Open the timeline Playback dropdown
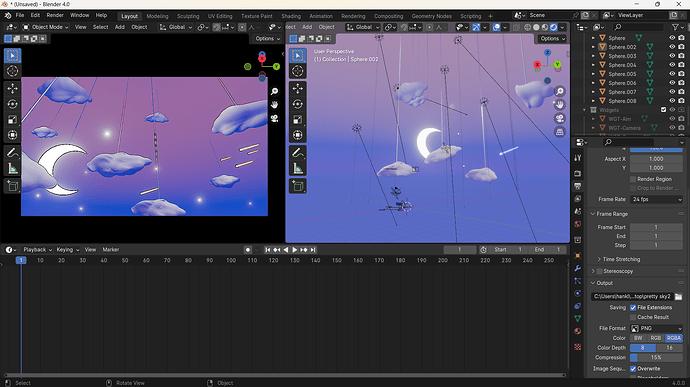The height and width of the screenshot is (387, 690). (x=37, y=250)
